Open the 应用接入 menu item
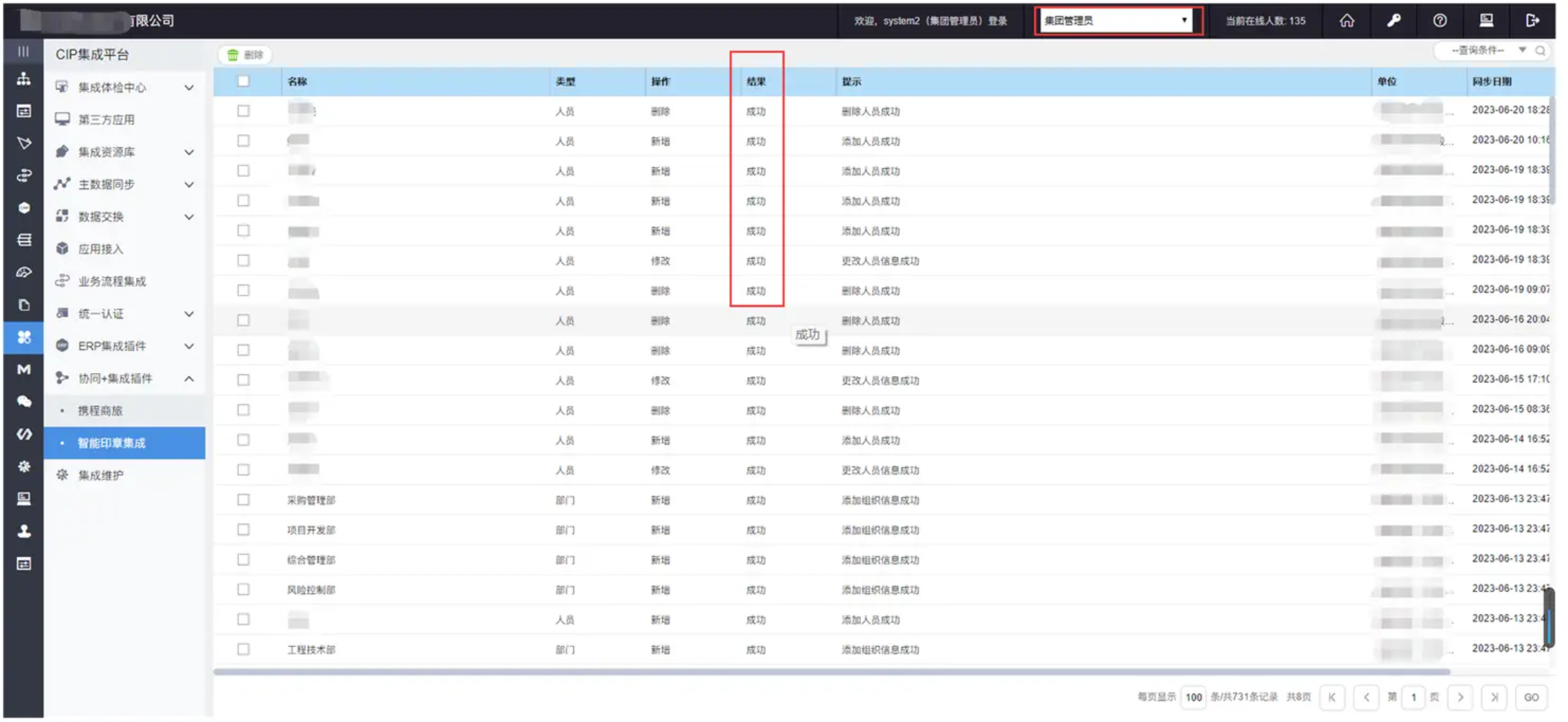The image size is (1568, 722). point(124,249)
